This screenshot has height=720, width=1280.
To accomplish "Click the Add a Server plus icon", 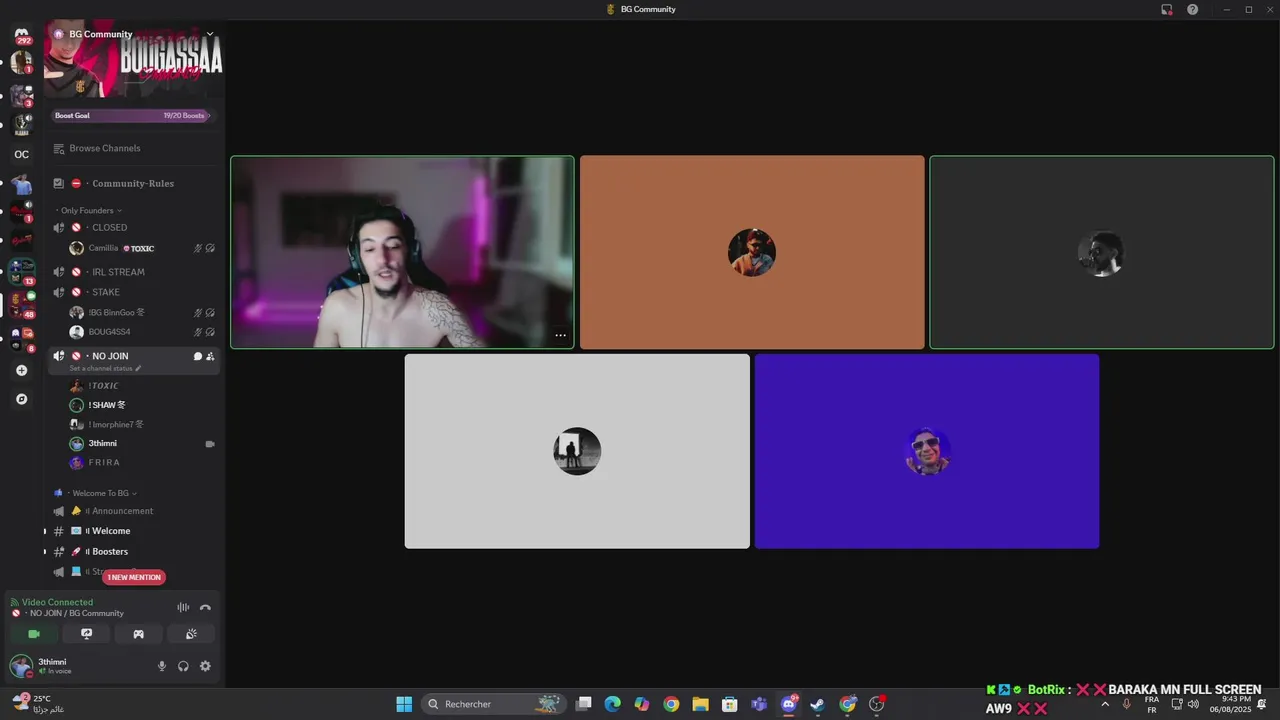I will click(x=21, y=370).
